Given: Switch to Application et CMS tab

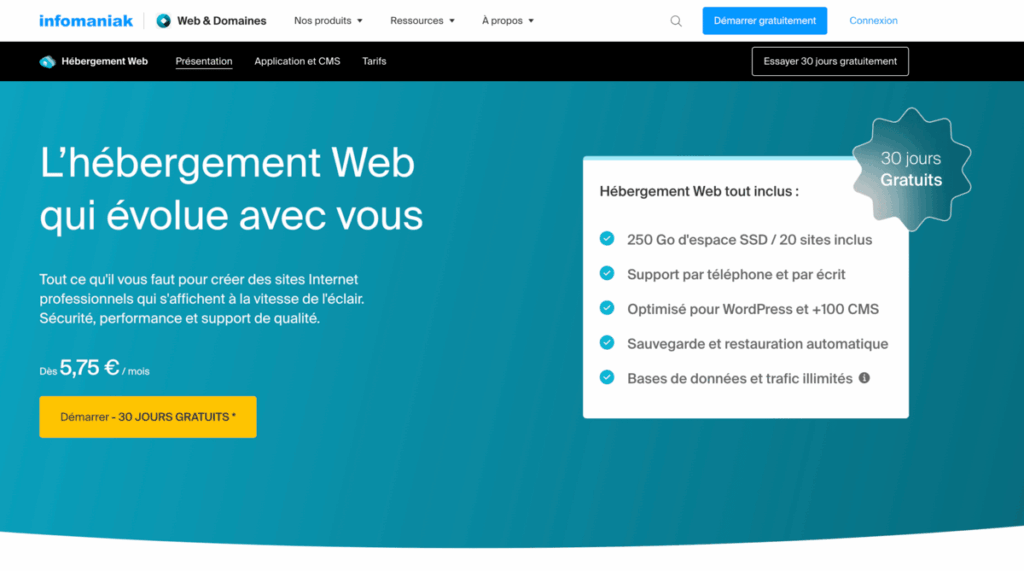Looking at the screenshot, I should tap(297, 61).
